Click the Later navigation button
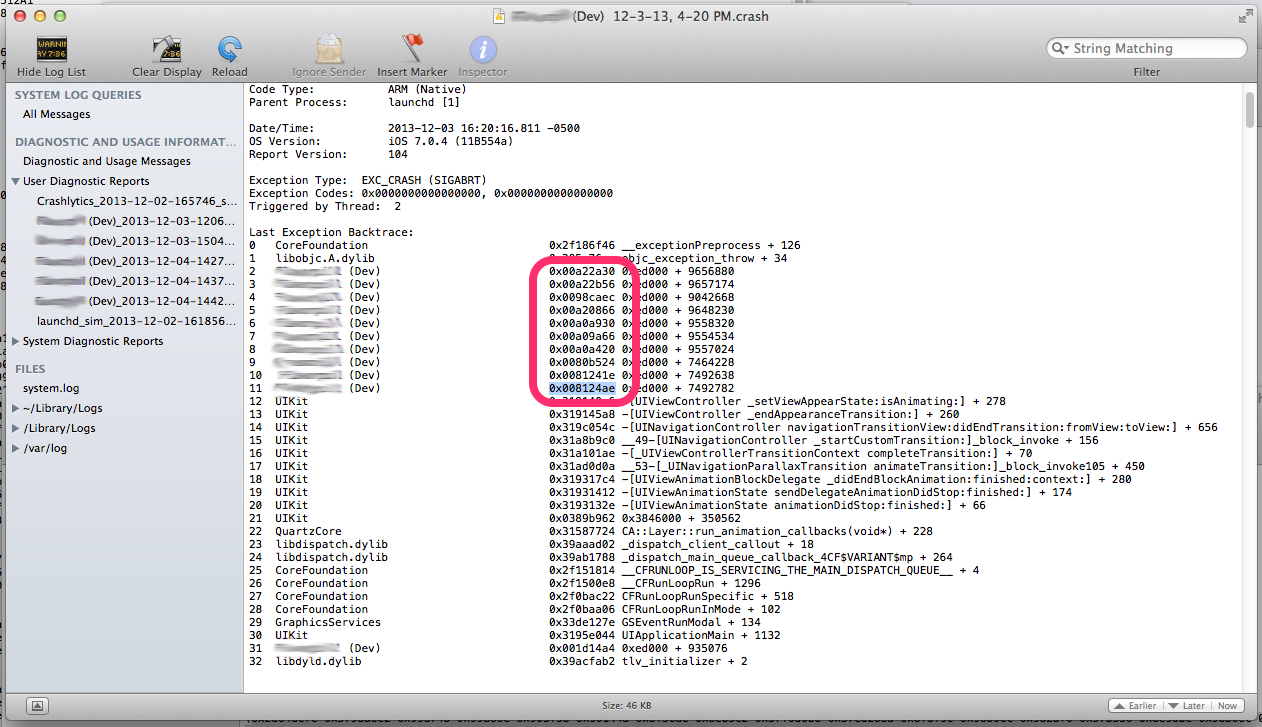This screenshot has width=1262, height=727. (1188, 706)
